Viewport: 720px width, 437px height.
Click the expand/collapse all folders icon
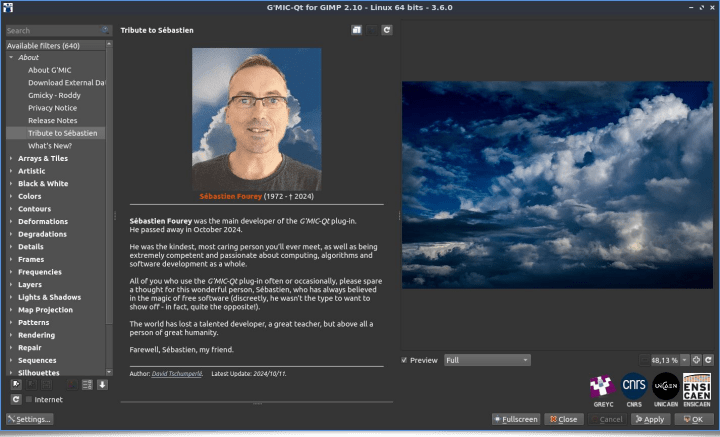coord(87,385)
